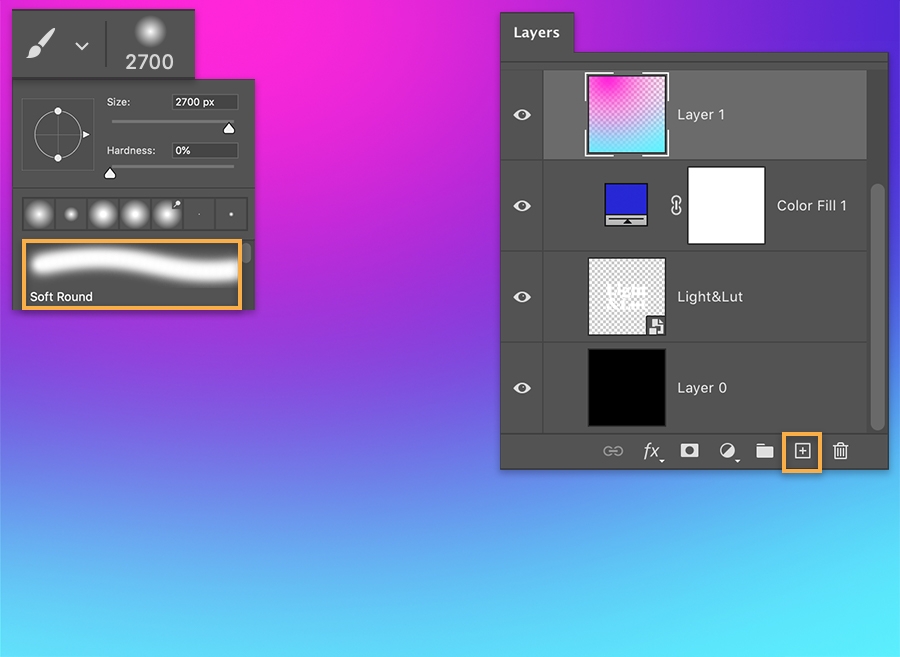Image resolution: width=900 pixels, height=657 pixels.
Task: Open the fx layer styles menu
Action: 652,451
